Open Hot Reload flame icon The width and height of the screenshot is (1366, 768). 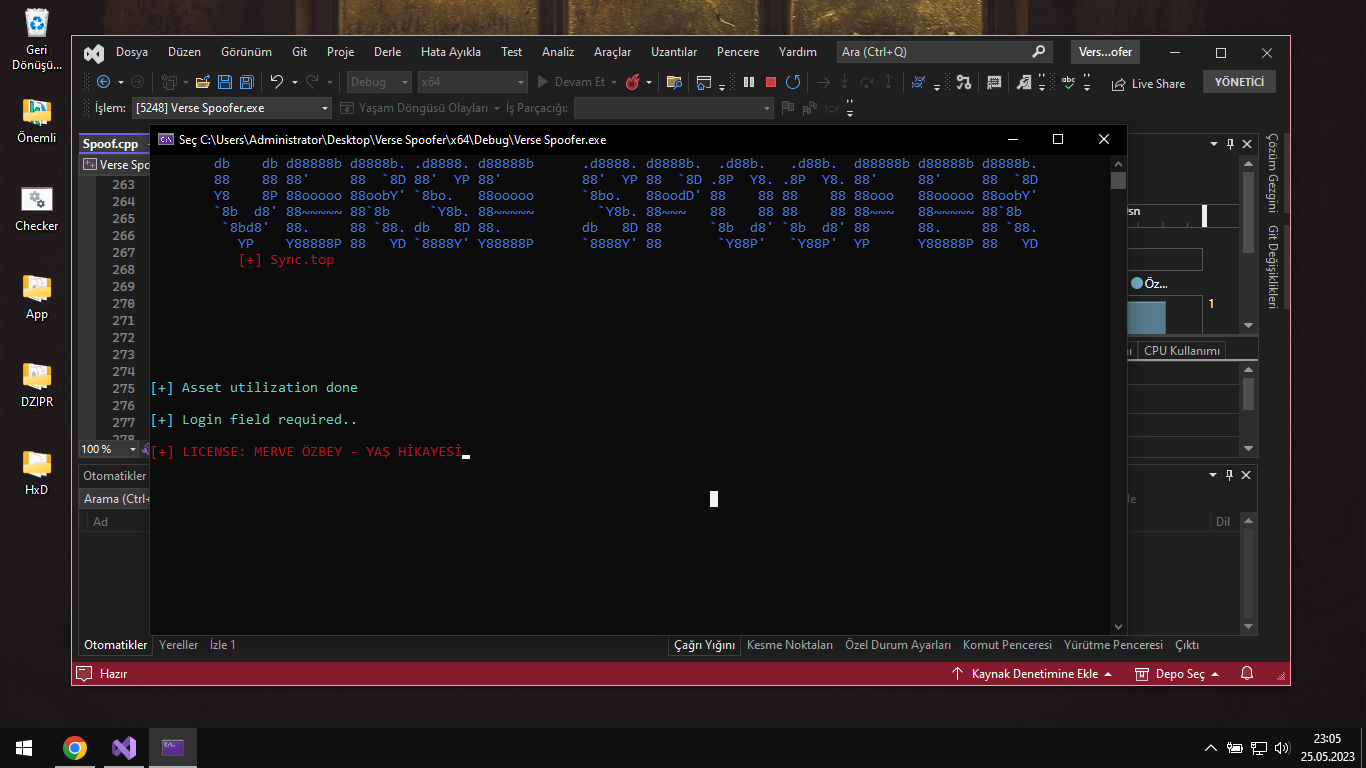(633, 82)
